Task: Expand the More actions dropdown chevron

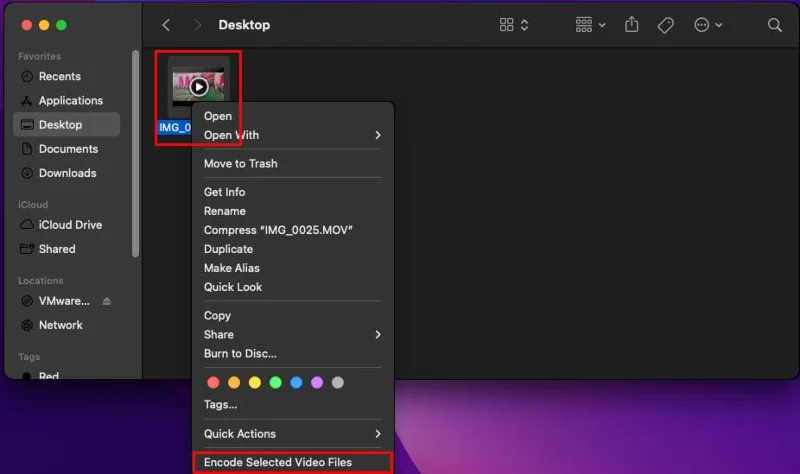Action: pos(718,25)
